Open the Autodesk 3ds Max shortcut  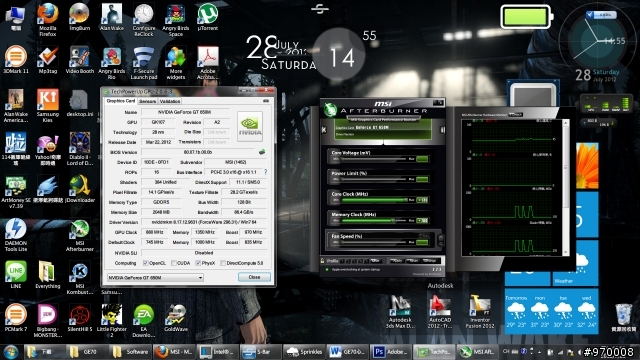click(x=400, y=311)
